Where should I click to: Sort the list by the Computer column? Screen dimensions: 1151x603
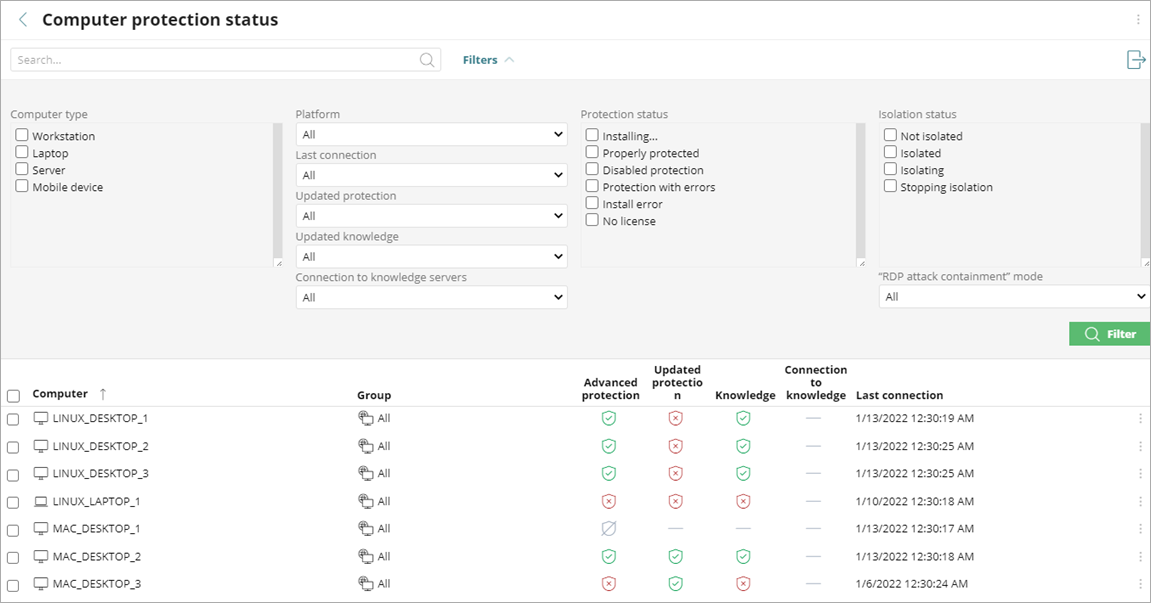click(x=62, y=393)
